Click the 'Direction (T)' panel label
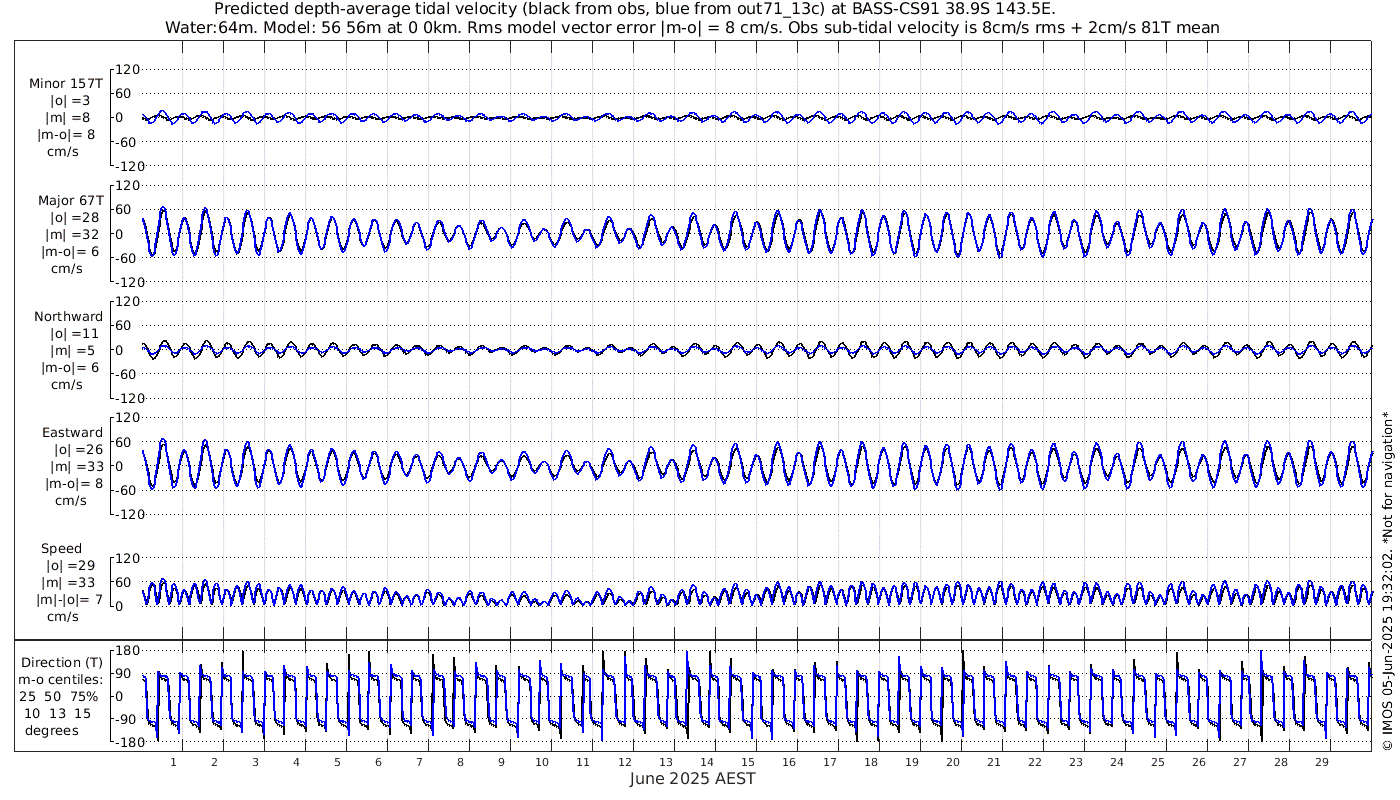This screenshot has height=800, width=1400. pos(61,663)
